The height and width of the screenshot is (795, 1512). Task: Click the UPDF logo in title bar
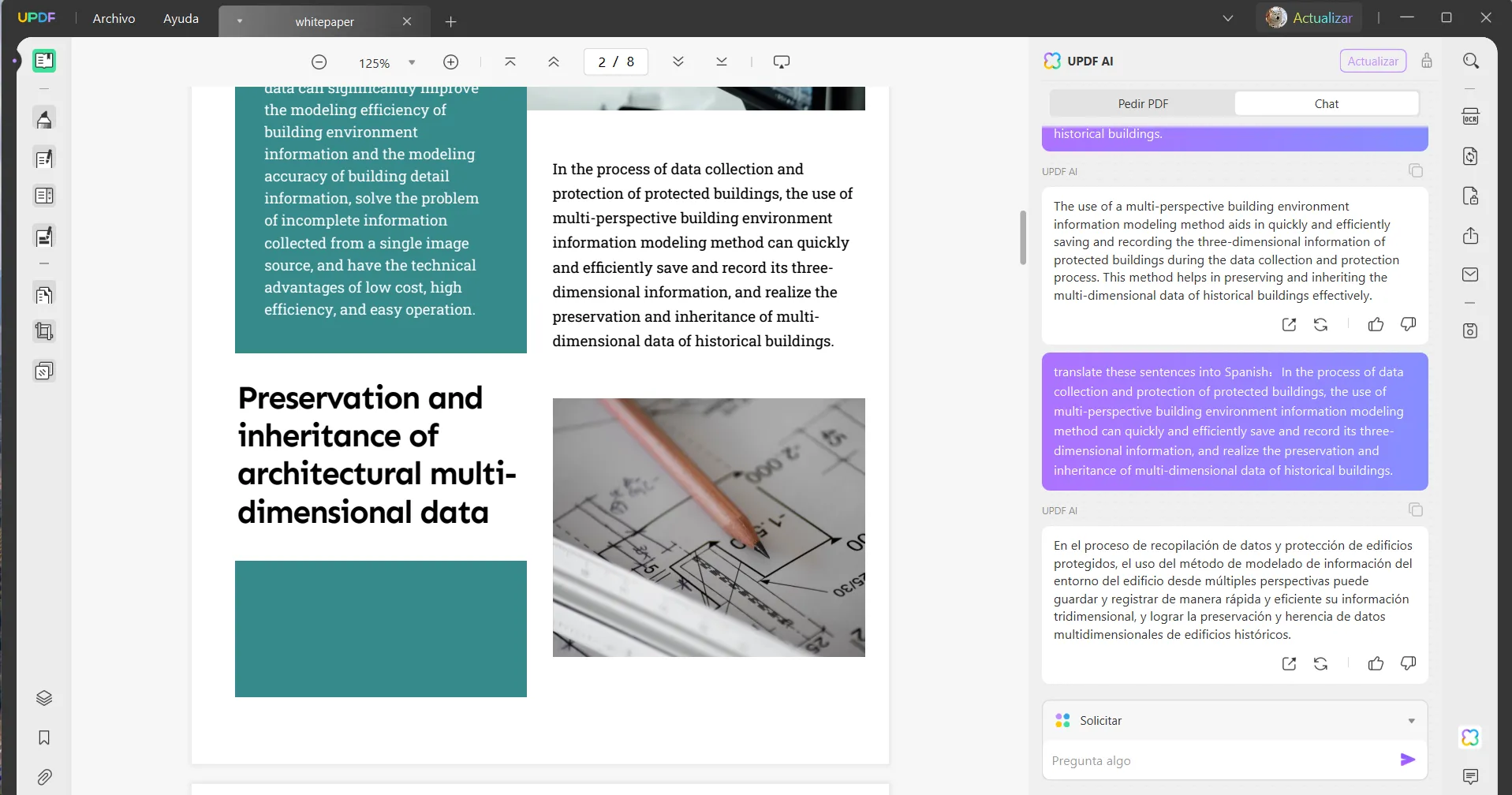tap(37, 17)
